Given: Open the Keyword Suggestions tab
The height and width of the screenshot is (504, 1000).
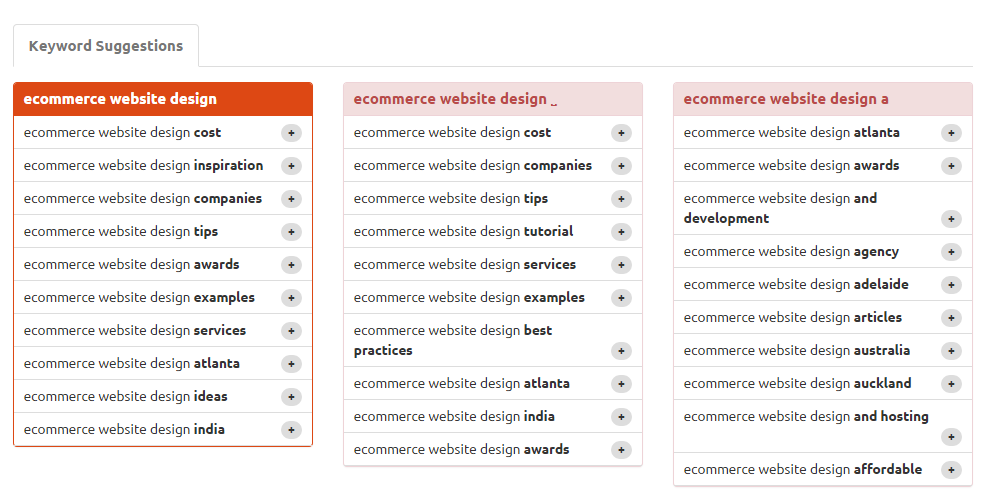Looking at the screenshot, I should pyautogui.click(x=106, y=46).
